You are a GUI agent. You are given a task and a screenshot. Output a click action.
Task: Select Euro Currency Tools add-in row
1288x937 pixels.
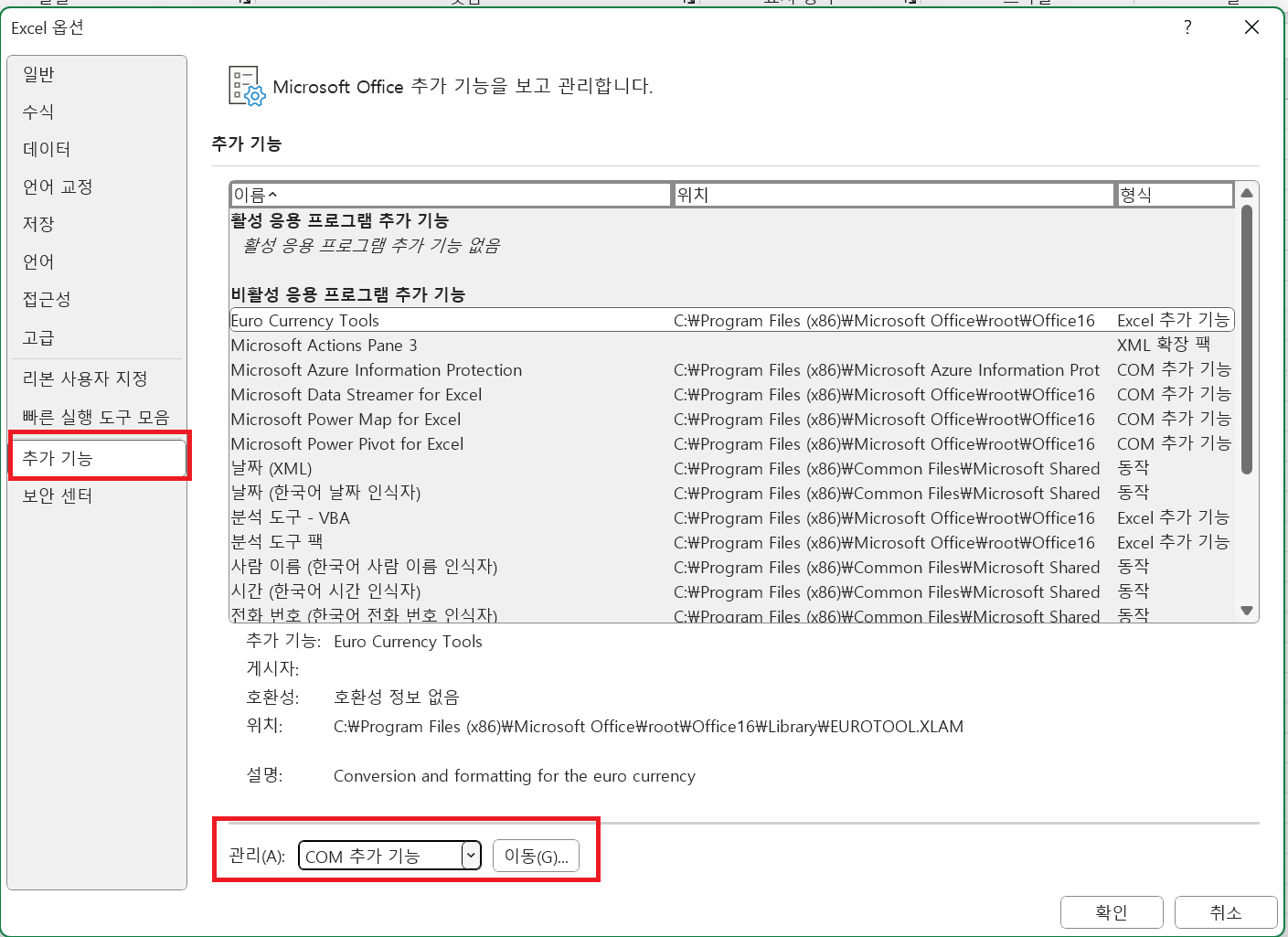click(x=731, y=320)
